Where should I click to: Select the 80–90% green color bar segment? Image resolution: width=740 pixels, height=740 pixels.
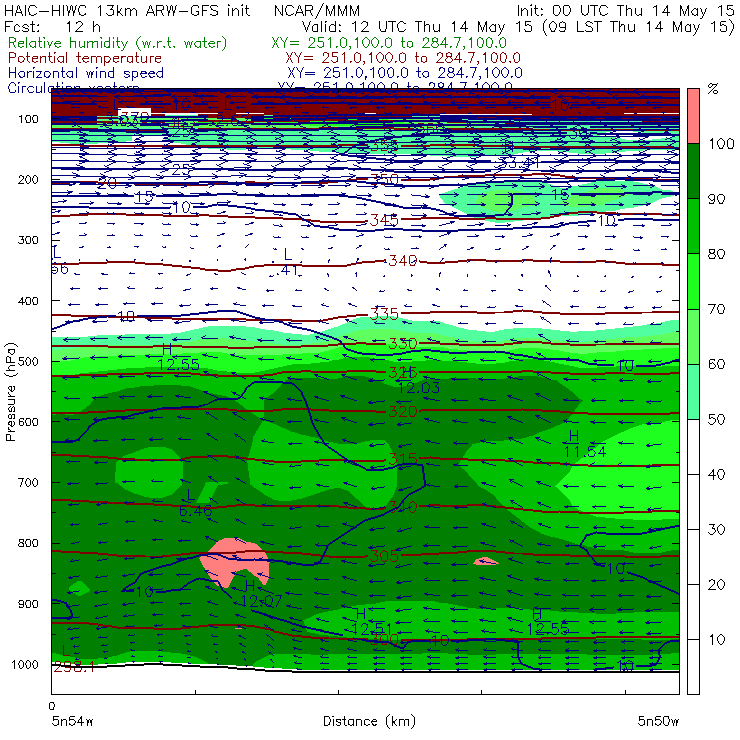point(693,226)
